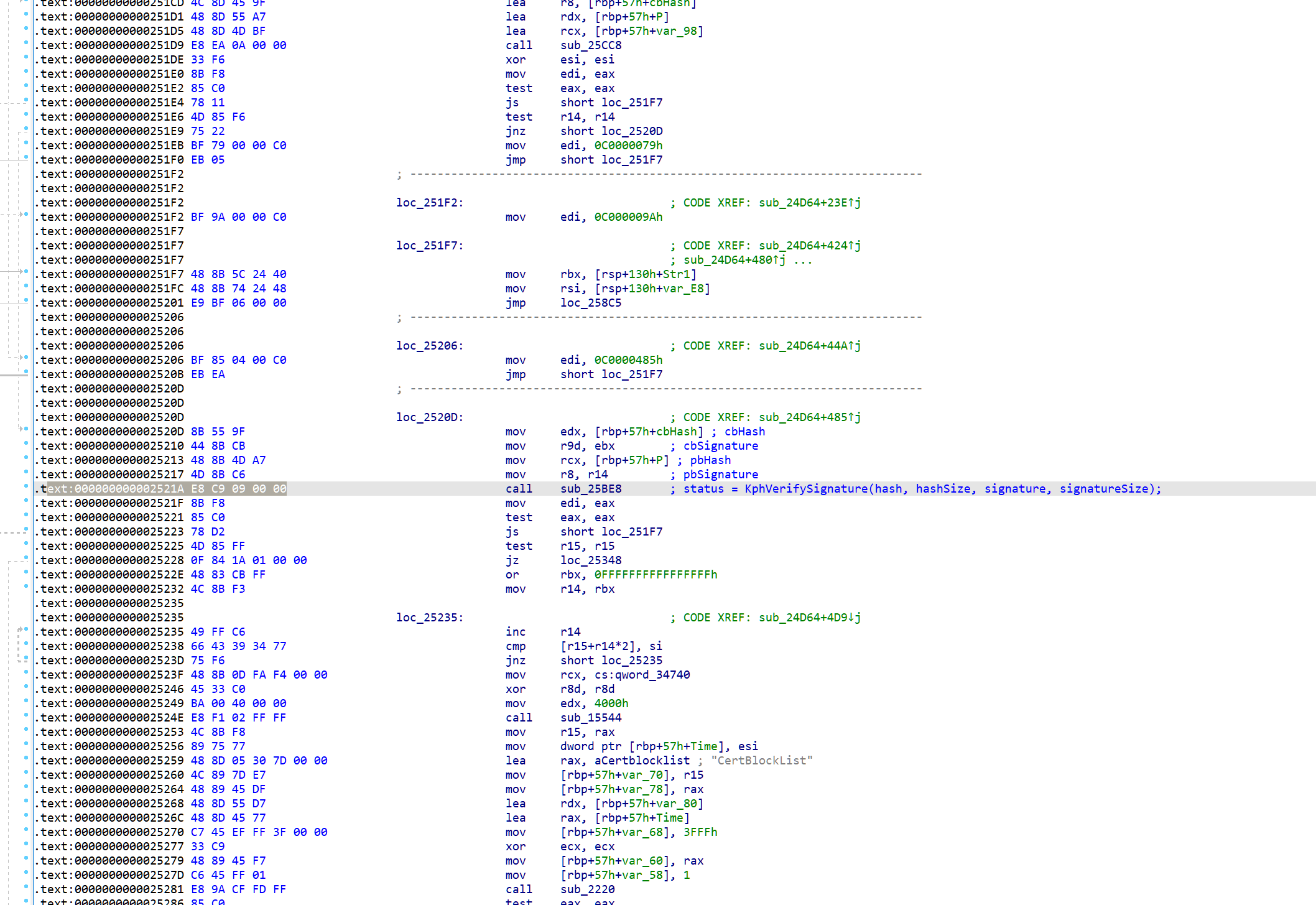Toggle breakpoint dot beside address 25281
The height and width of the screenshot is (905, 1316).
pyautogui.click(x=26, y=887)
